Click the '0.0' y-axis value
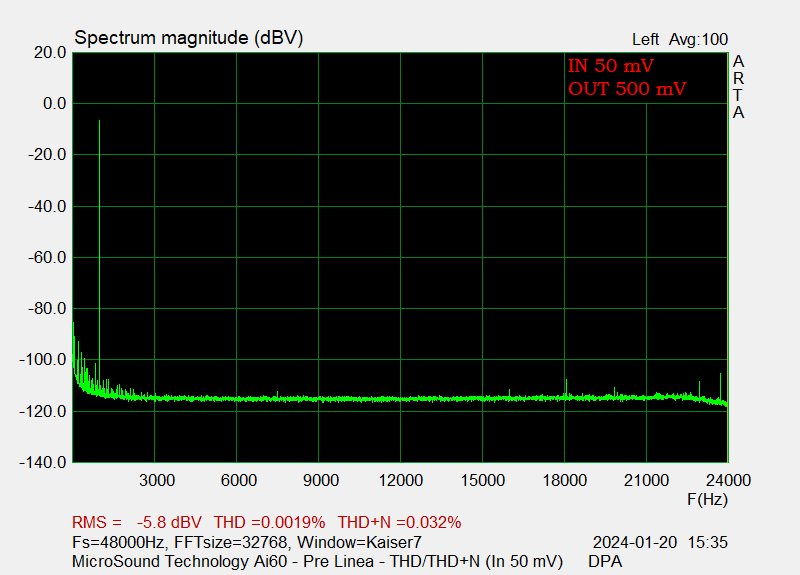Screen dimensions: 800x575 click(x=55, y=104)
